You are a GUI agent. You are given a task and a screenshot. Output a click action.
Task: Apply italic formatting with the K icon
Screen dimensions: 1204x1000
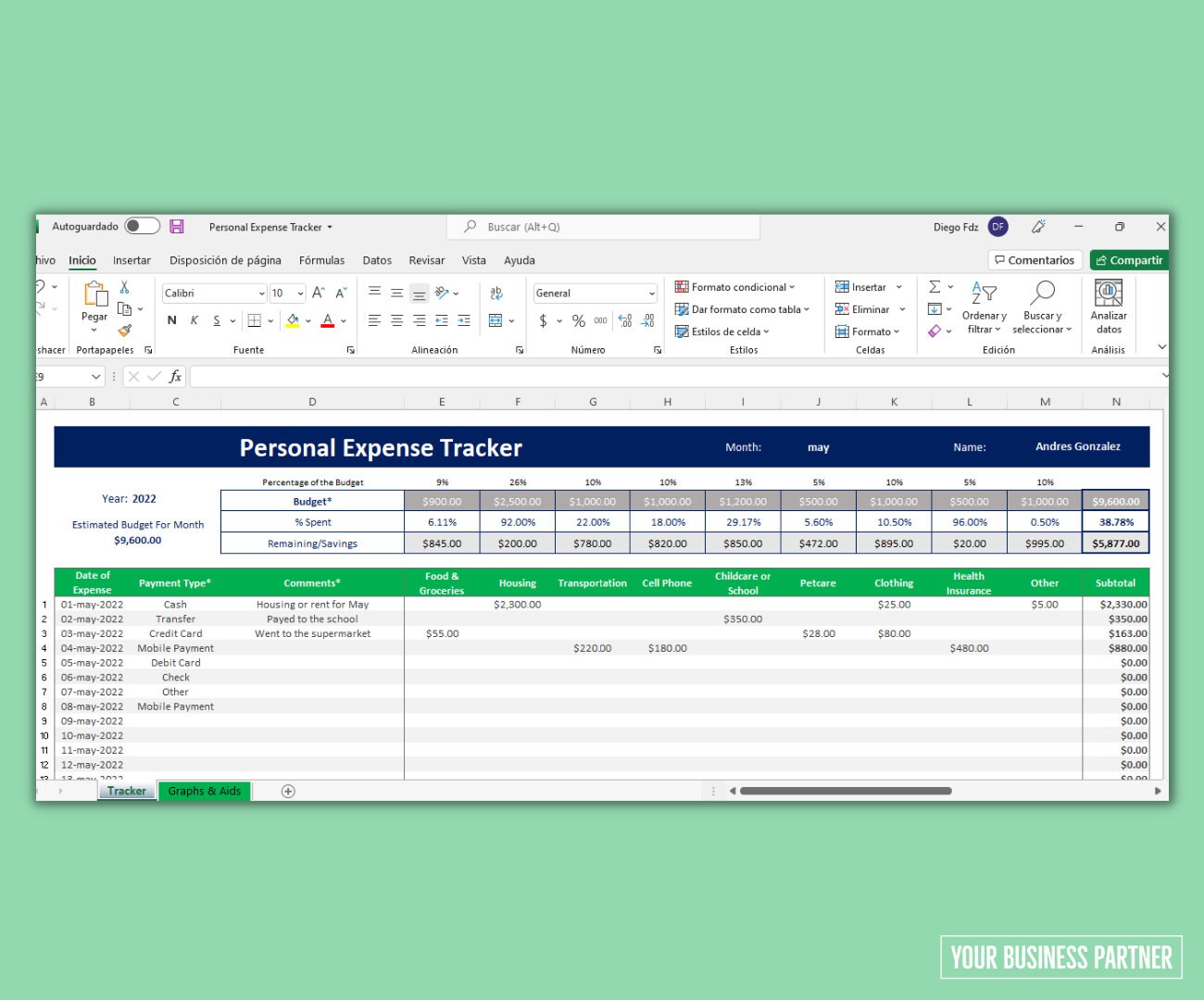(194, 320)
